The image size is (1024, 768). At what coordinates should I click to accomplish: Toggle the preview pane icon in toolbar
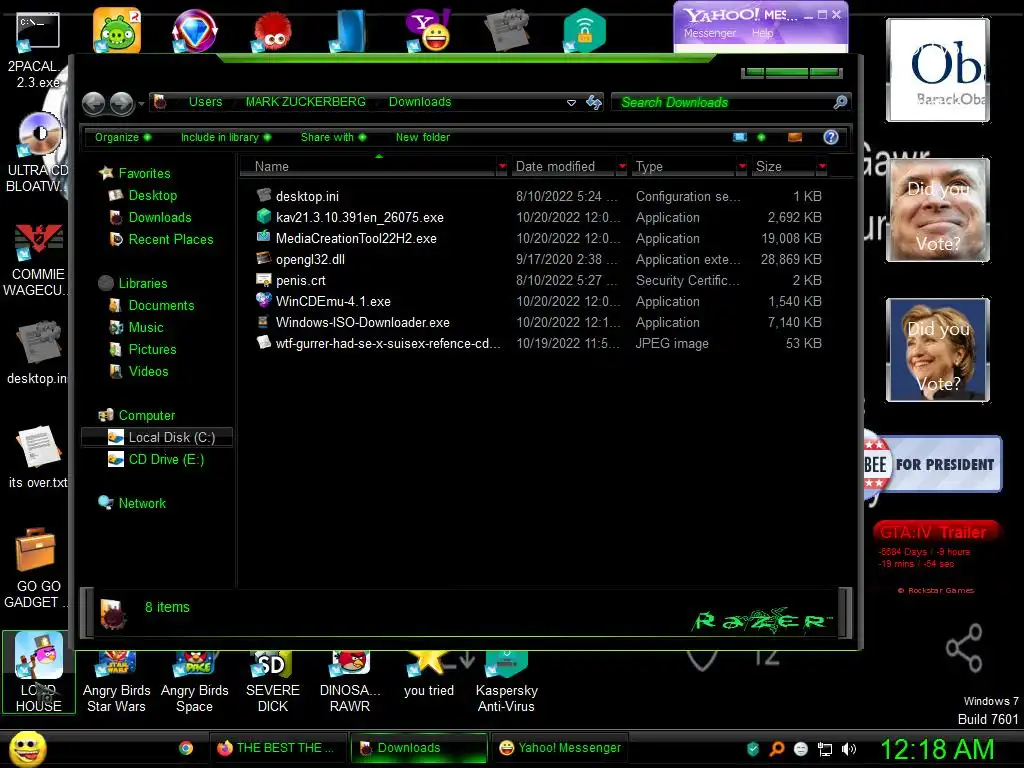coord(795,137)
